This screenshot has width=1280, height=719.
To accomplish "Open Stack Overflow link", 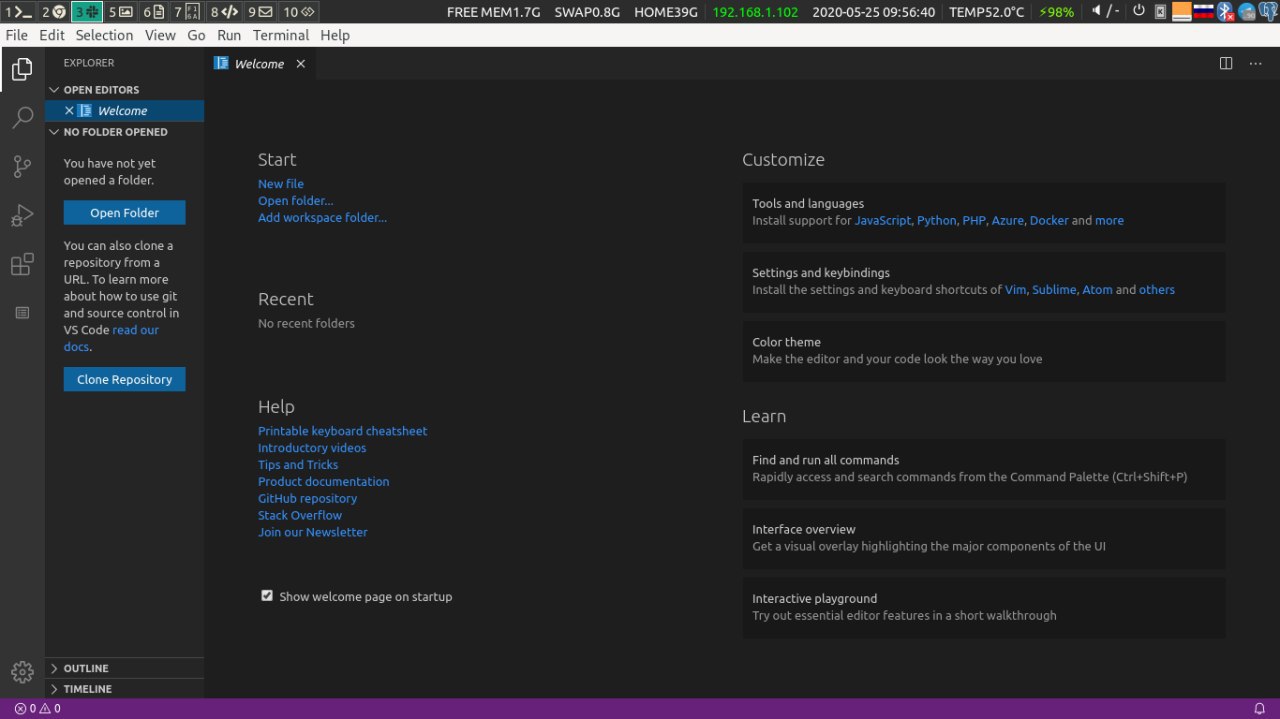I will [x=300, y=516].
